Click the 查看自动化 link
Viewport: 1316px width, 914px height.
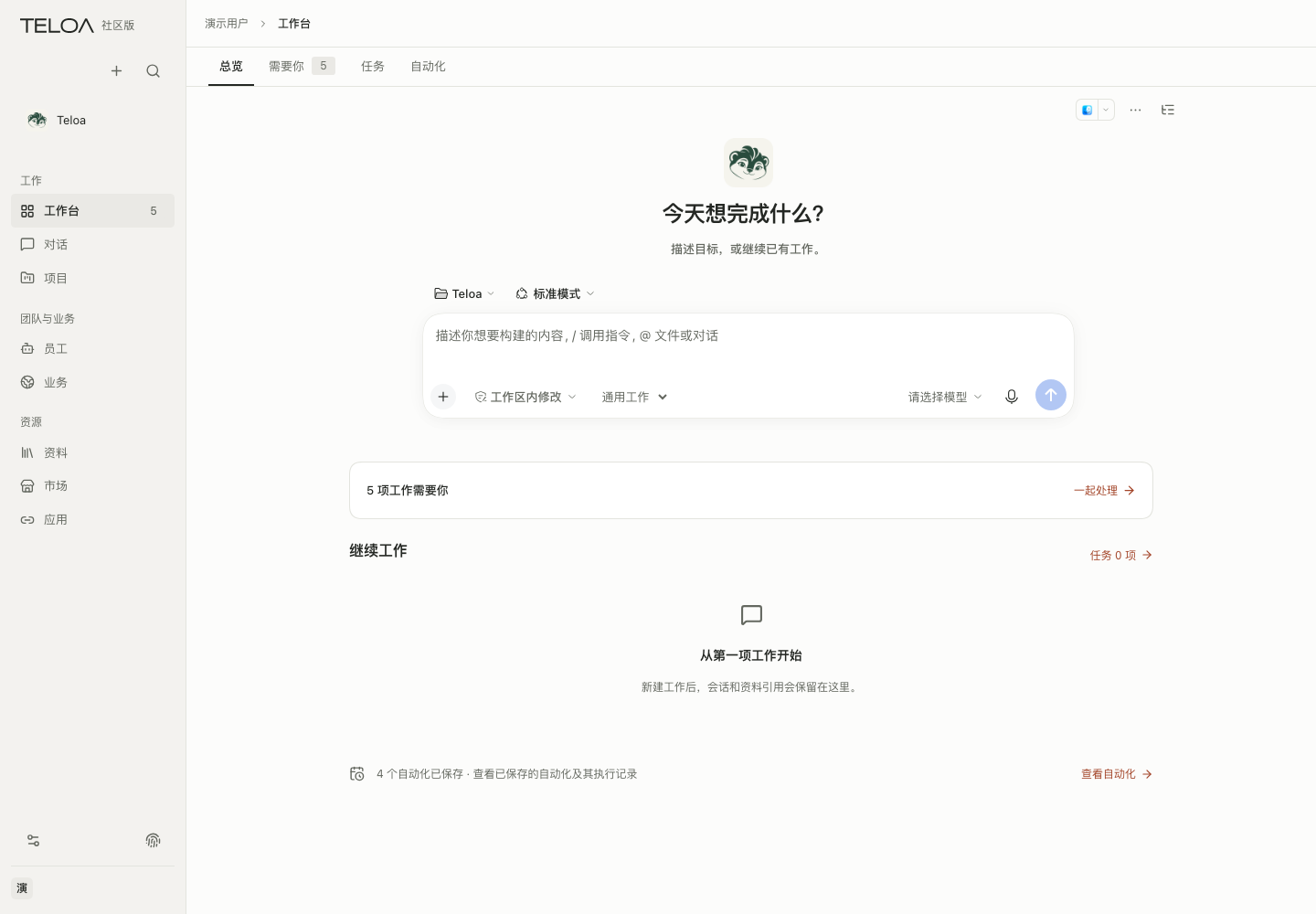[1117, 774]
